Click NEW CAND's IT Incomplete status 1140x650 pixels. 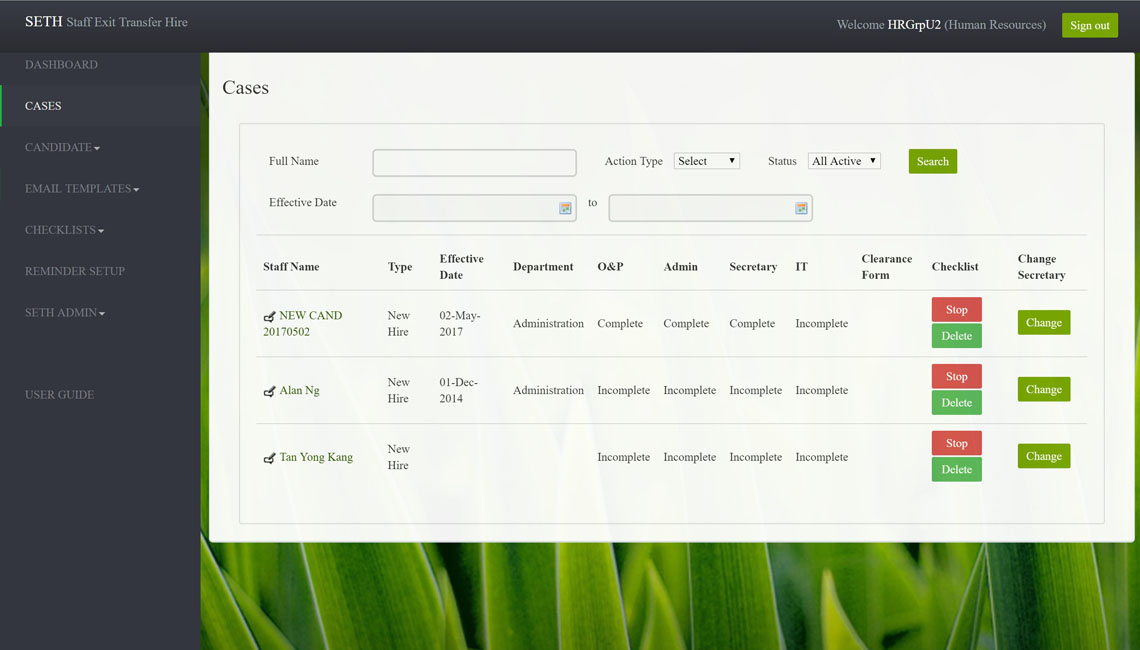(822, 324)
